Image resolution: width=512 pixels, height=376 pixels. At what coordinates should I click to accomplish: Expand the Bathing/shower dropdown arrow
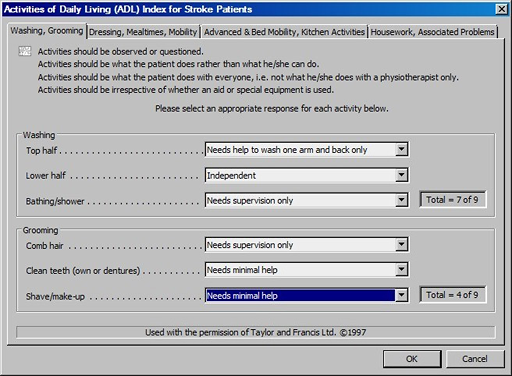[x=402, y=200]
